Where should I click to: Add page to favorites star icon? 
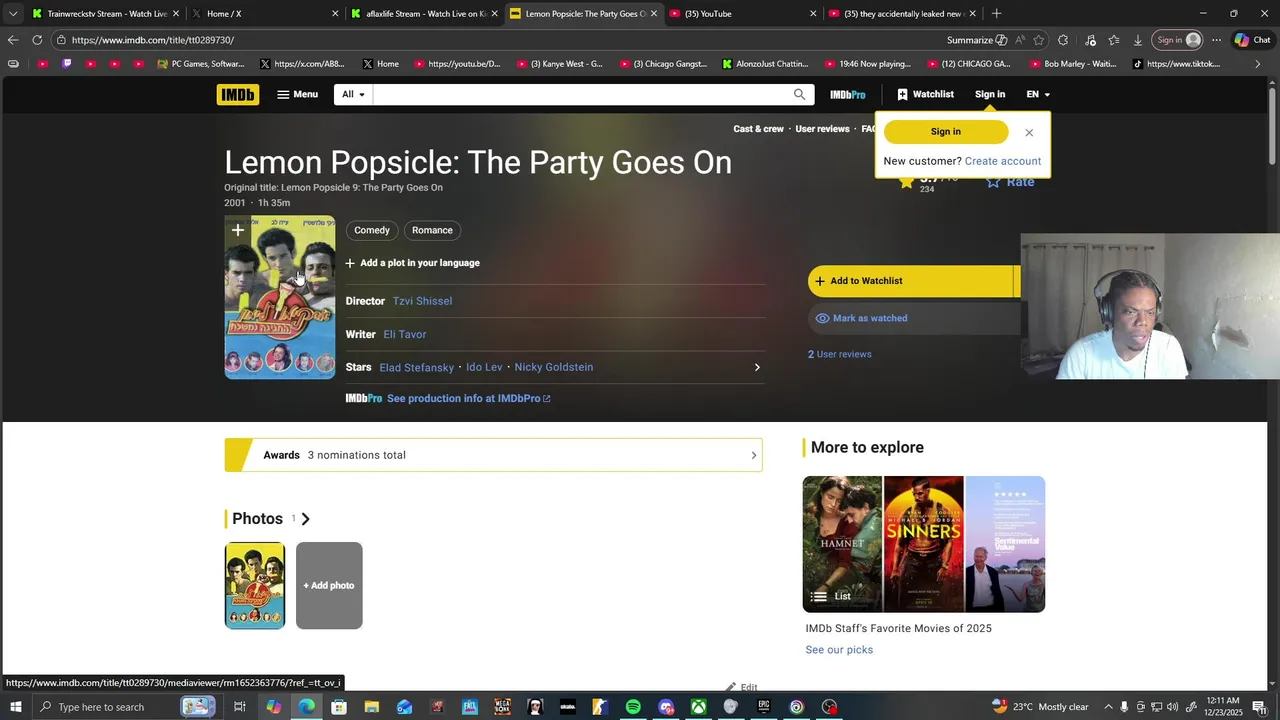[x=1039, y=40]
